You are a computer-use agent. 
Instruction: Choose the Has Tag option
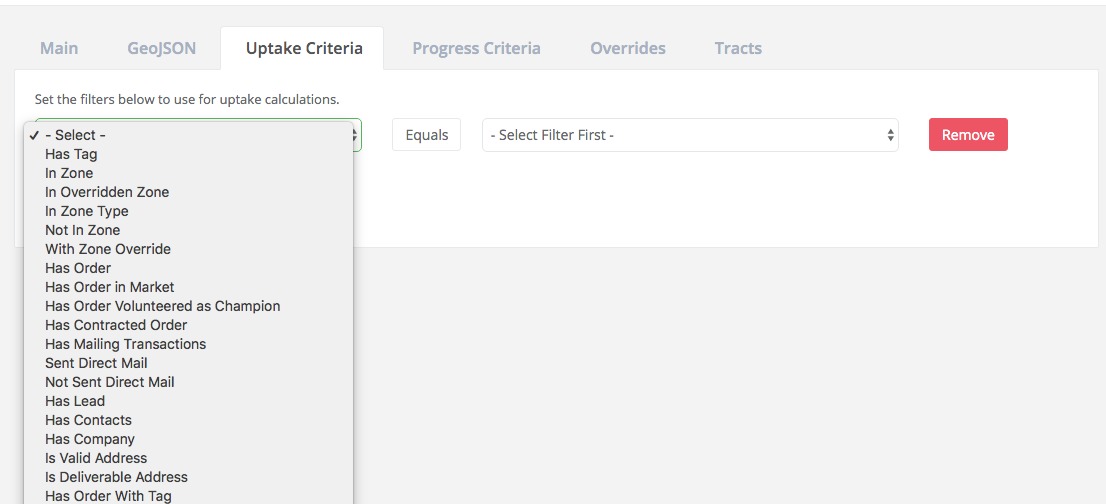[71, 154]
